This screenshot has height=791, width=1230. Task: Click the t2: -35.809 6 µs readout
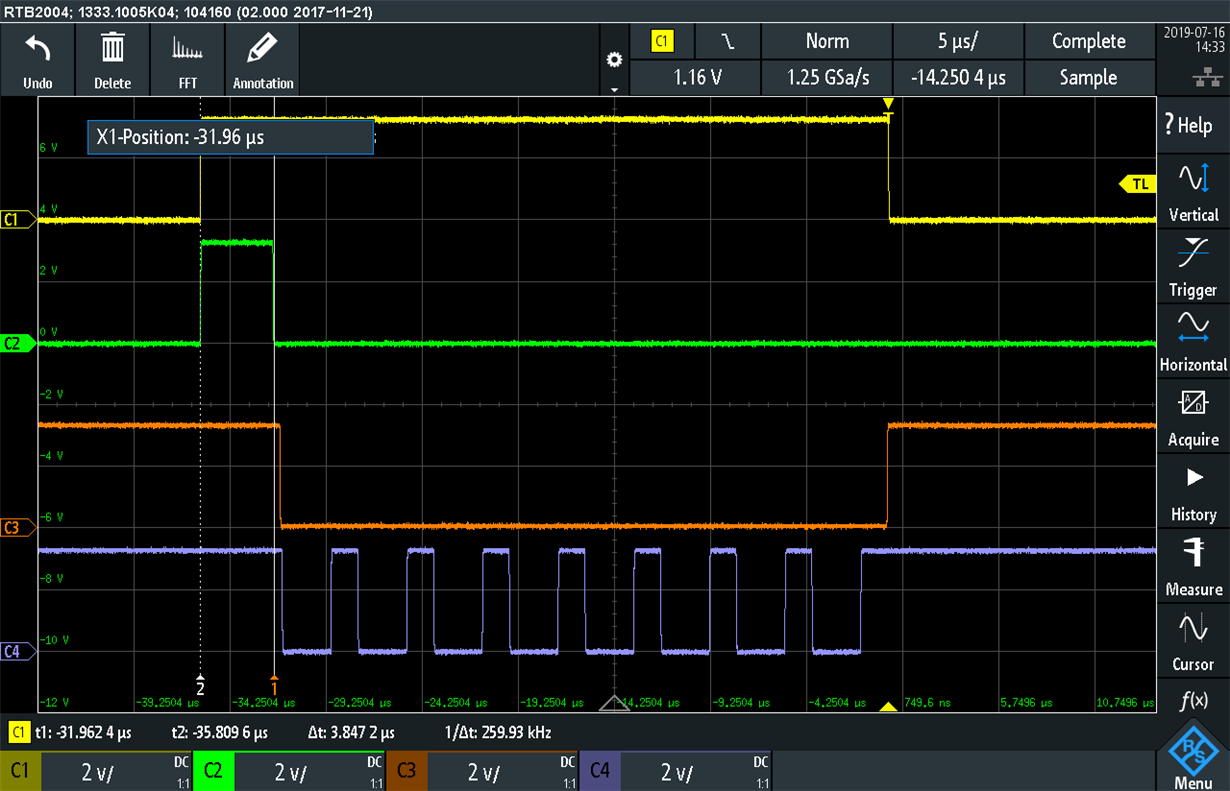point(218,732)
